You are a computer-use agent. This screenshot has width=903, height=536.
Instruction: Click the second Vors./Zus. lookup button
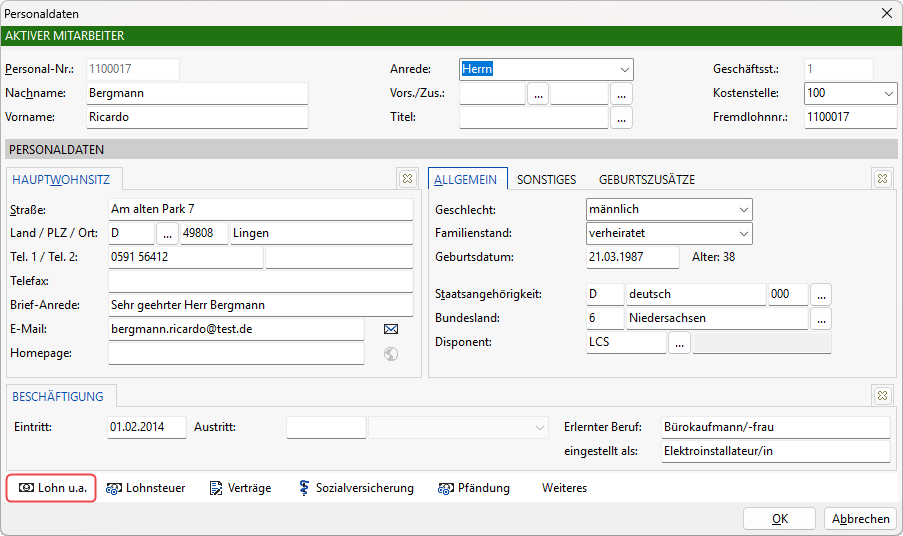(621, 94)
